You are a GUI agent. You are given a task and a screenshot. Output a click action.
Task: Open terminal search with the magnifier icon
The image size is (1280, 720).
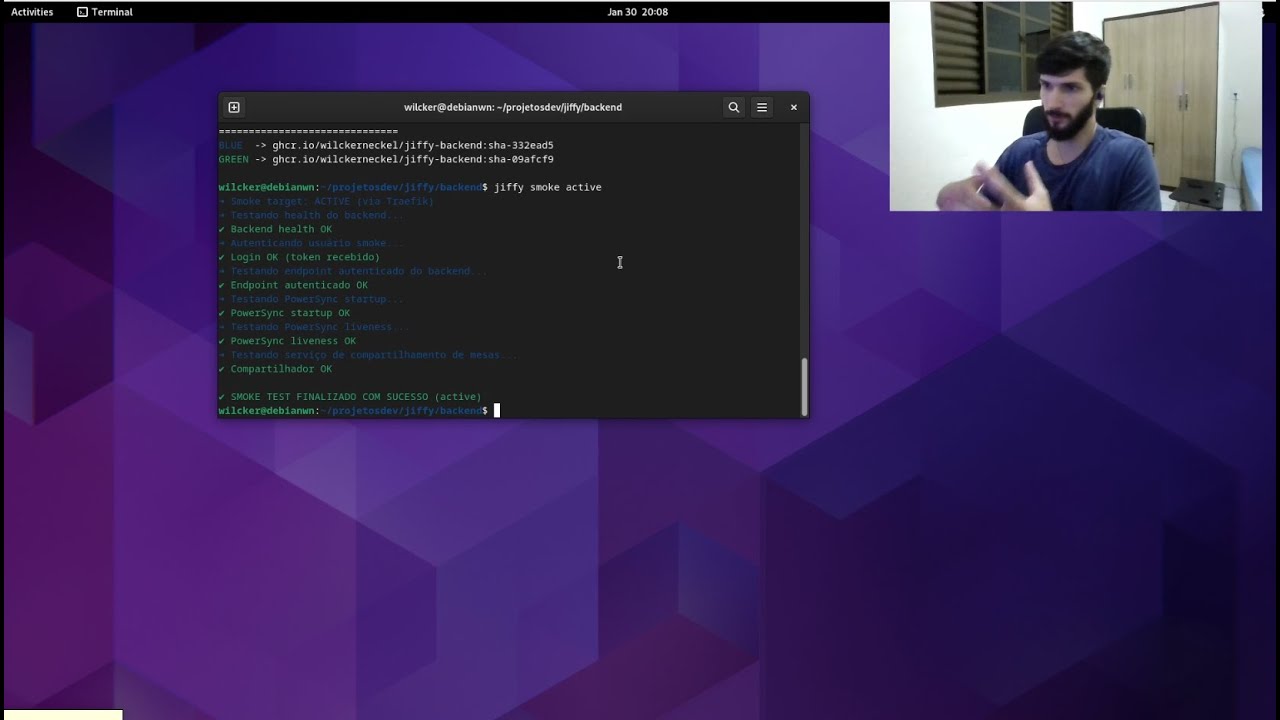tap(734, 107)
